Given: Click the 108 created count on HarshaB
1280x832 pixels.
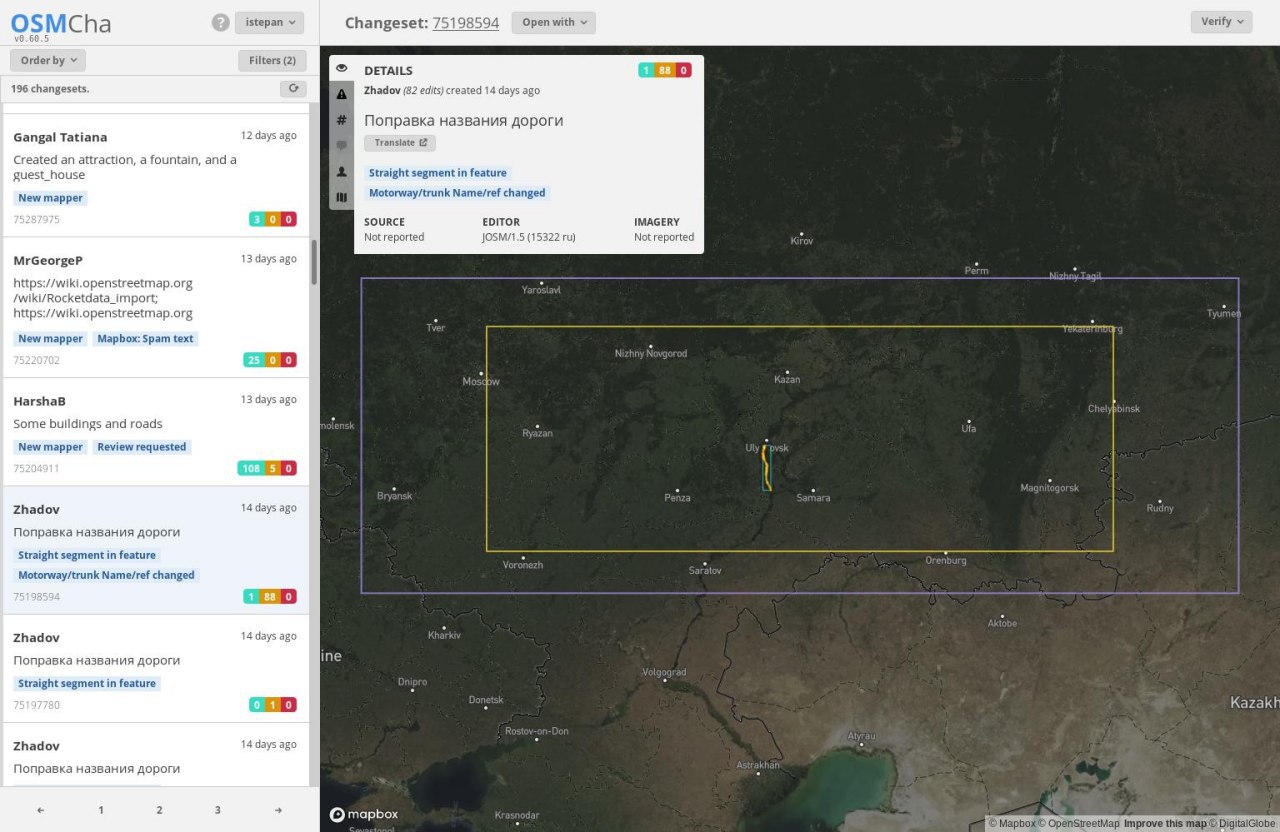Looking at the screenshot, I should point(250,468).
